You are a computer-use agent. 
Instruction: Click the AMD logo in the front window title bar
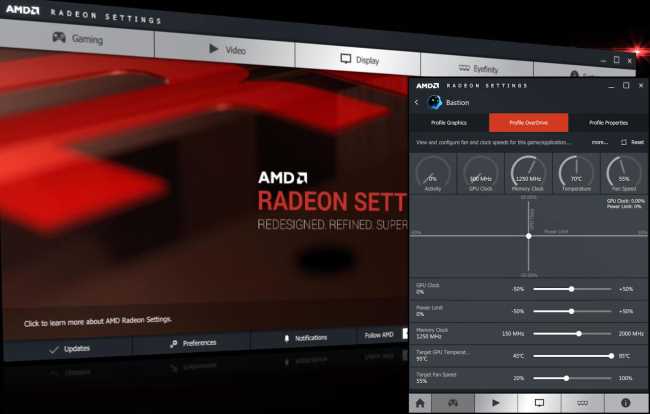click(x=427, y=85)
